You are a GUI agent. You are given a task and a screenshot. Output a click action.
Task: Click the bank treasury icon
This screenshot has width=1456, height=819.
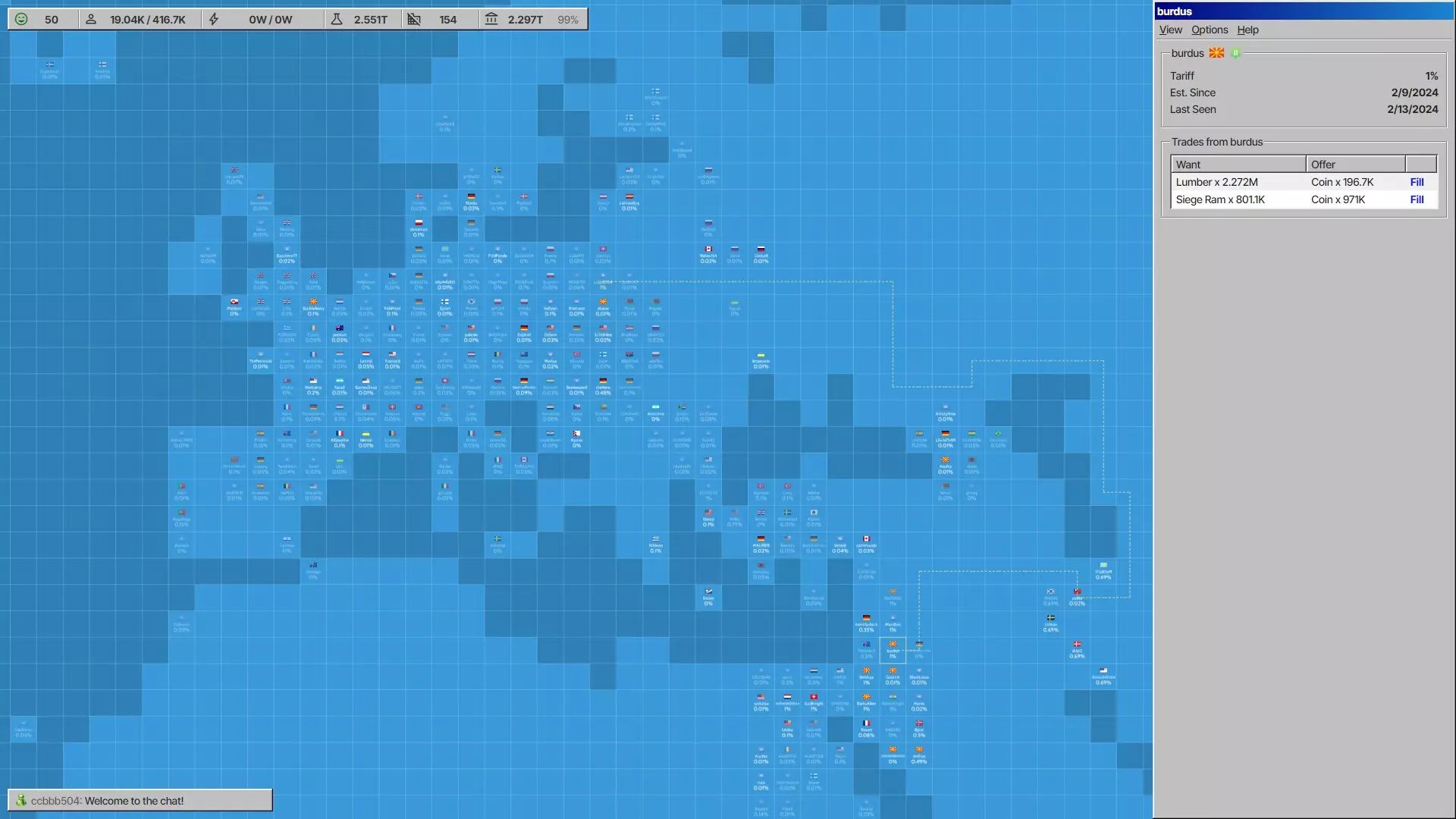[491, 19]
